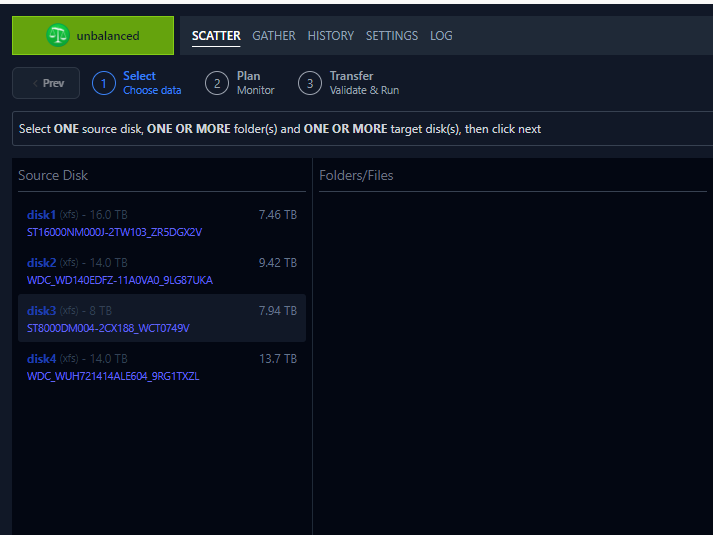This screenshot has width=713, height=535.
Task: Select step 1 circle icon
Action: pyautogui.click(x=104, y=84)
